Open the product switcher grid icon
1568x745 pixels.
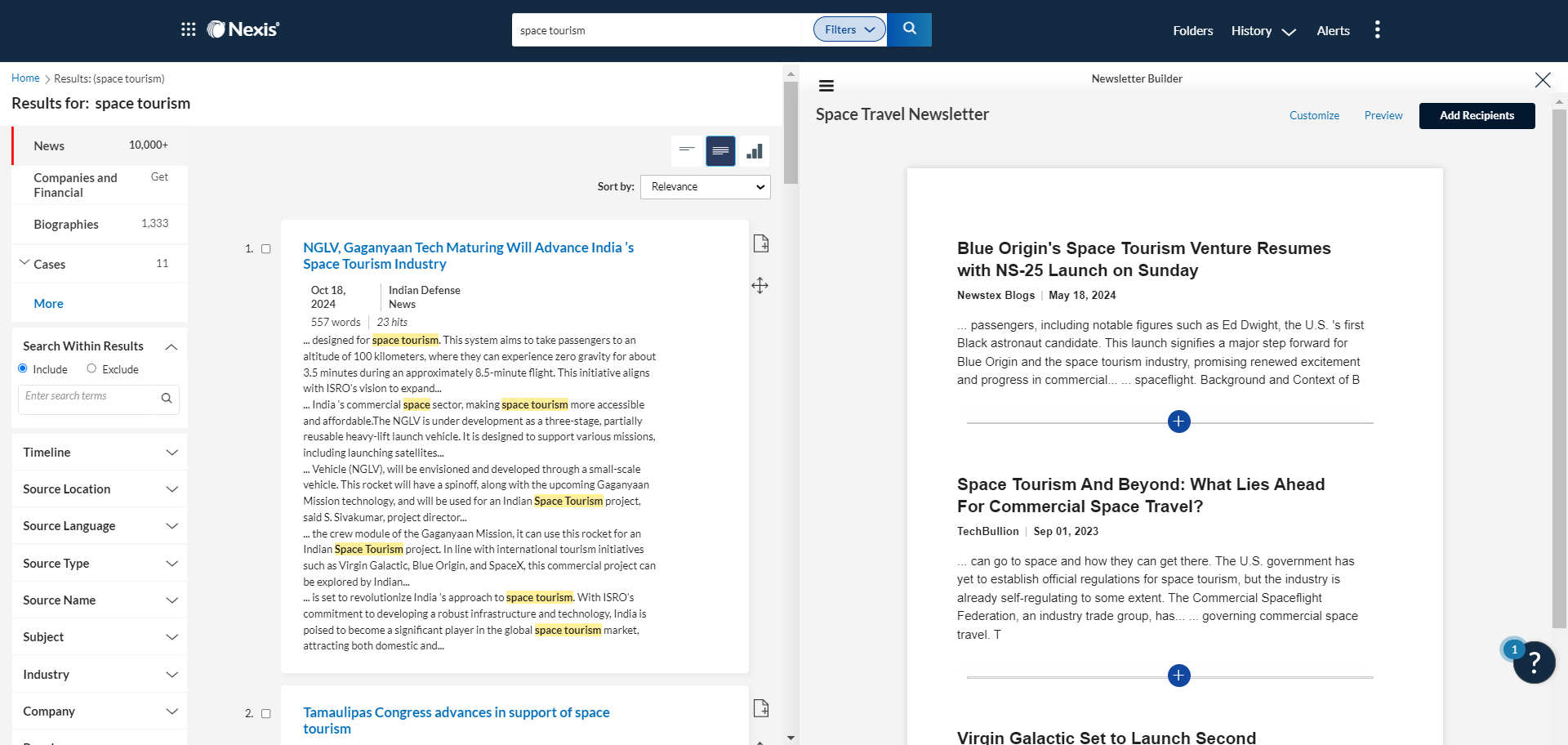pos(189,29)
